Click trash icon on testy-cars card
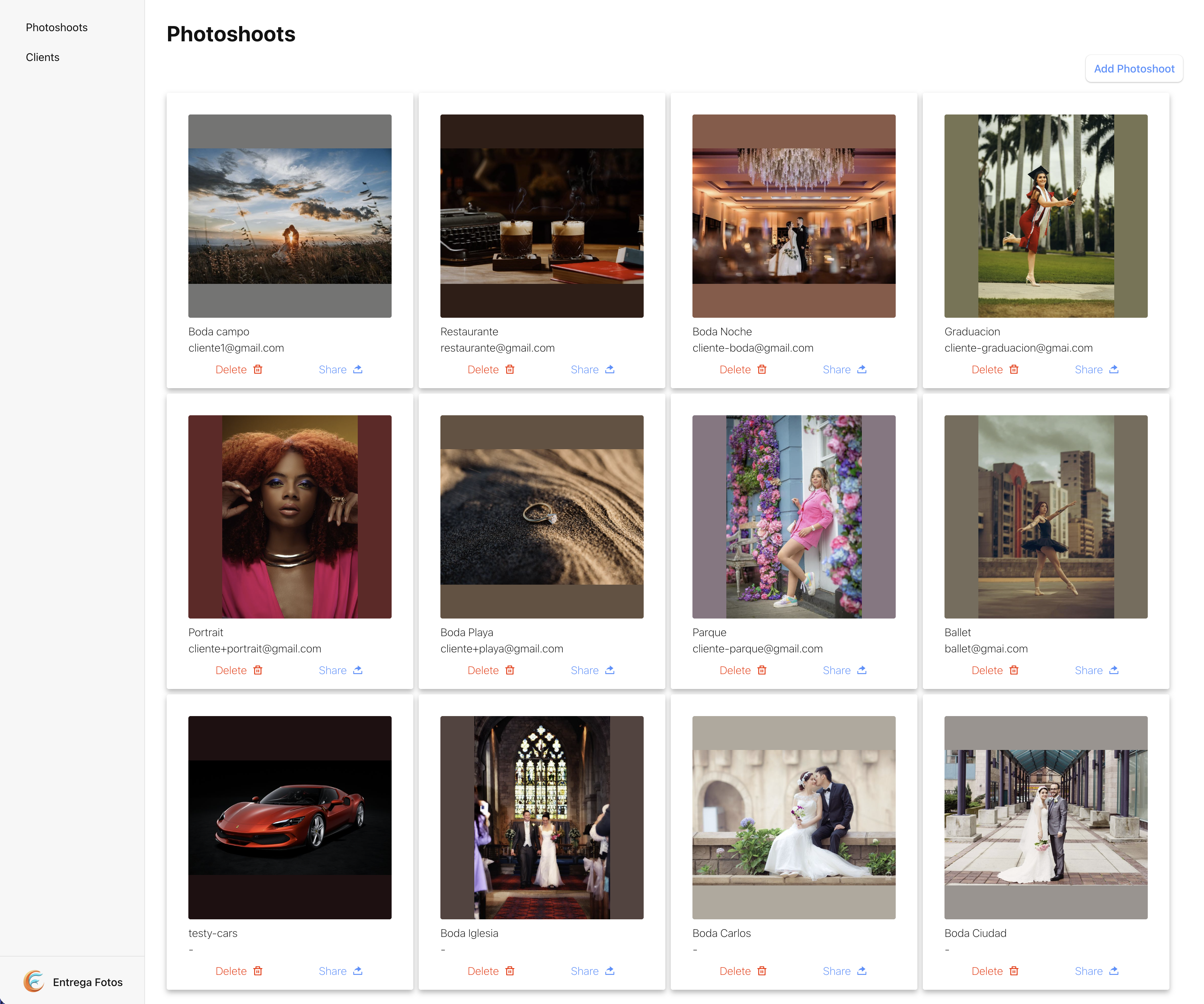The height and width of the screenshot is (1004, 1204). 258,971
